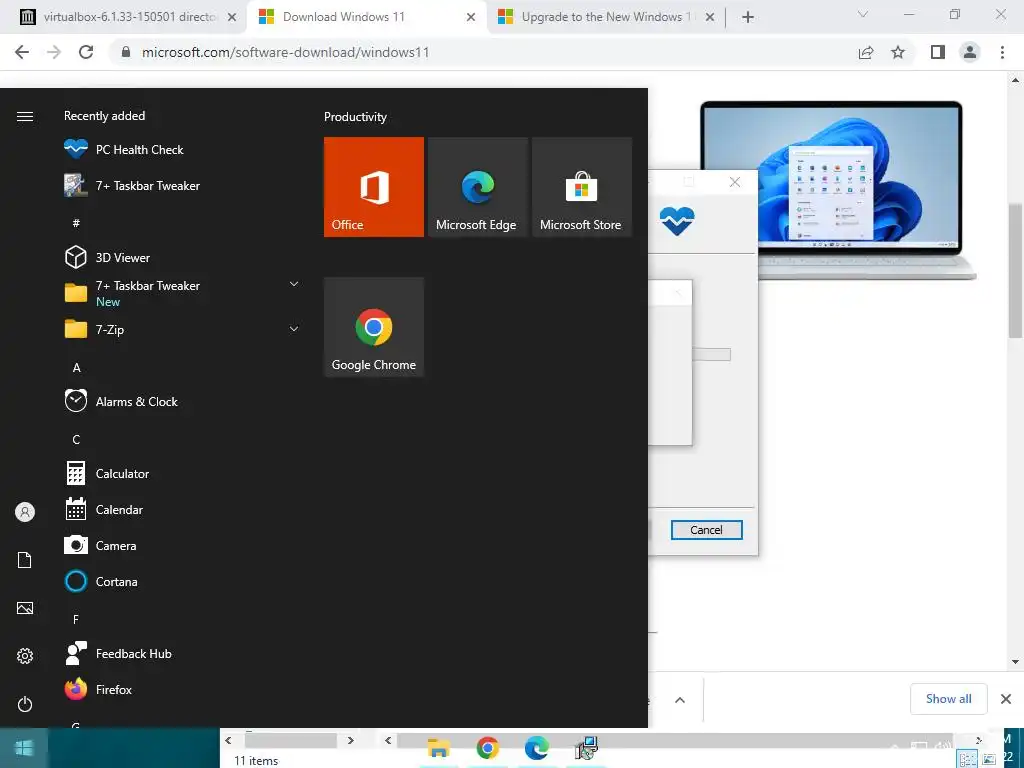
Task: Click the Office tile
Action: tap(374, 187)
